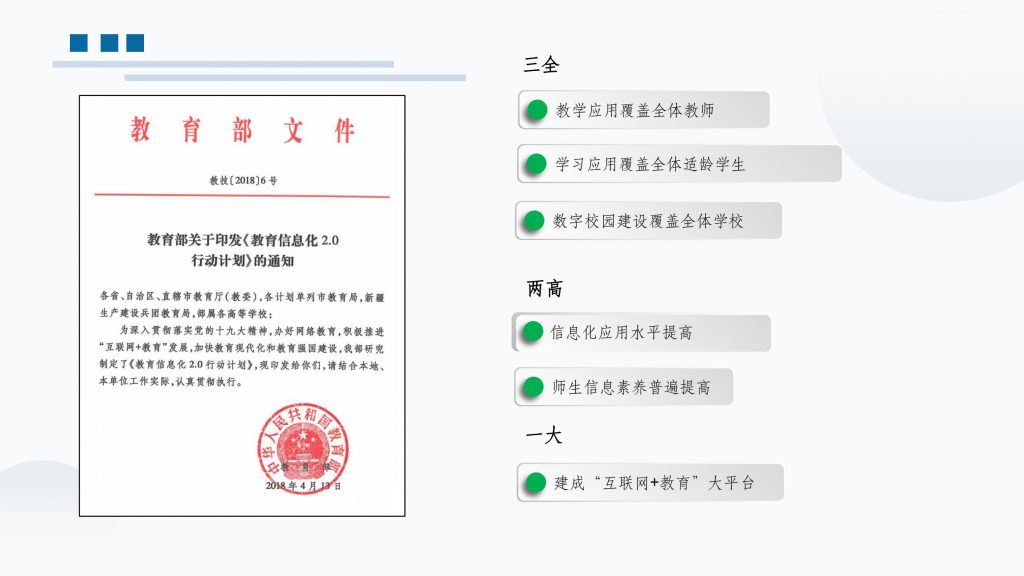Click the red horizontal line below document number
Screen dimensions: 1024x576
pos(243,196)
